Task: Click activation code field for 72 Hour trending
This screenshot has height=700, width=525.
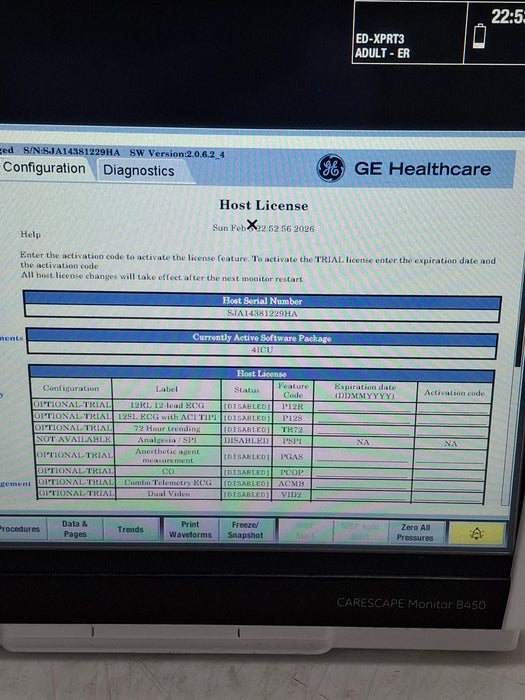Action: (x=451, y=432)
